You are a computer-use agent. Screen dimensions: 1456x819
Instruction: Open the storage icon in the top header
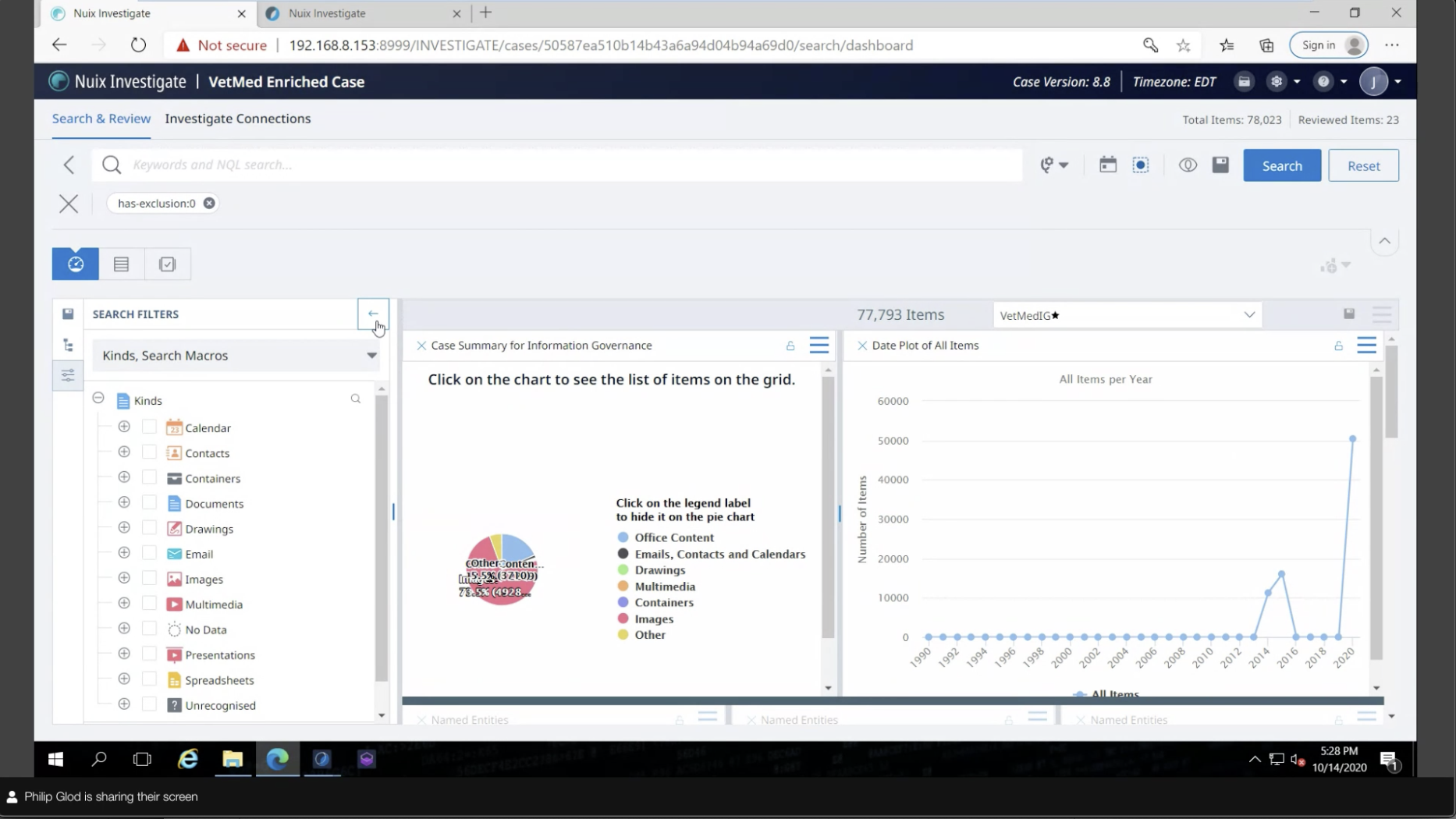(x=1244, y=81)
